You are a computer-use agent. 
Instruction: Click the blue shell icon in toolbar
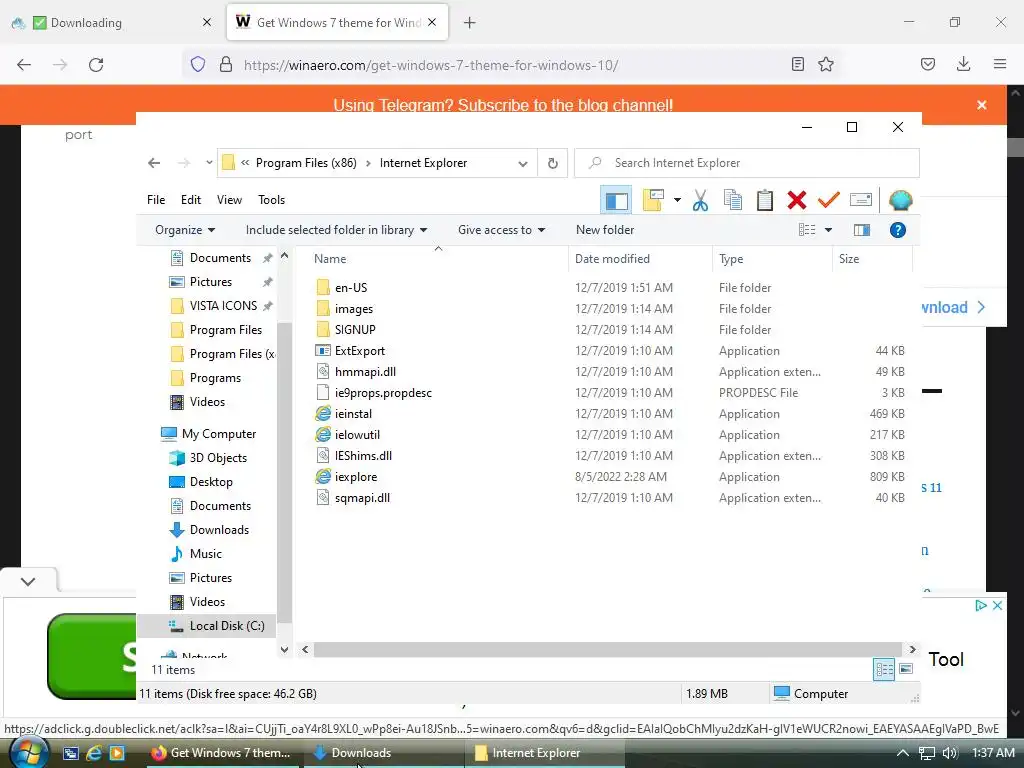pyautogui.click(x=901, y=200)
